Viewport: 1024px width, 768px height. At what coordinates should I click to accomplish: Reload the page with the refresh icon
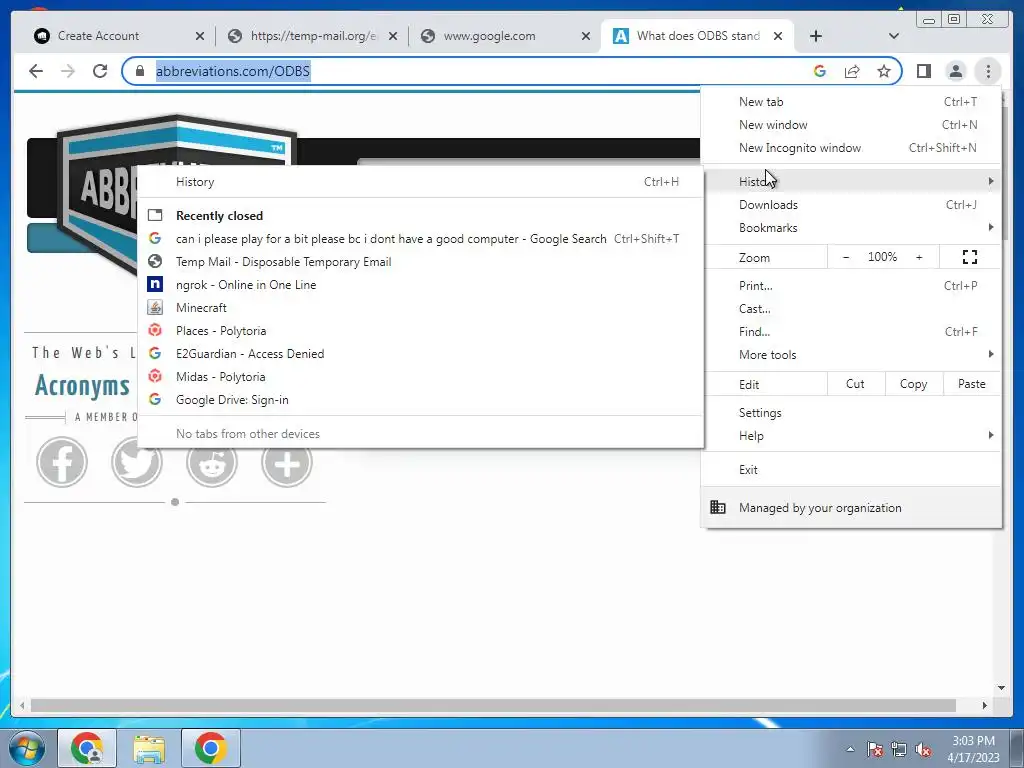pyautogui.click(x=100, y=71)
